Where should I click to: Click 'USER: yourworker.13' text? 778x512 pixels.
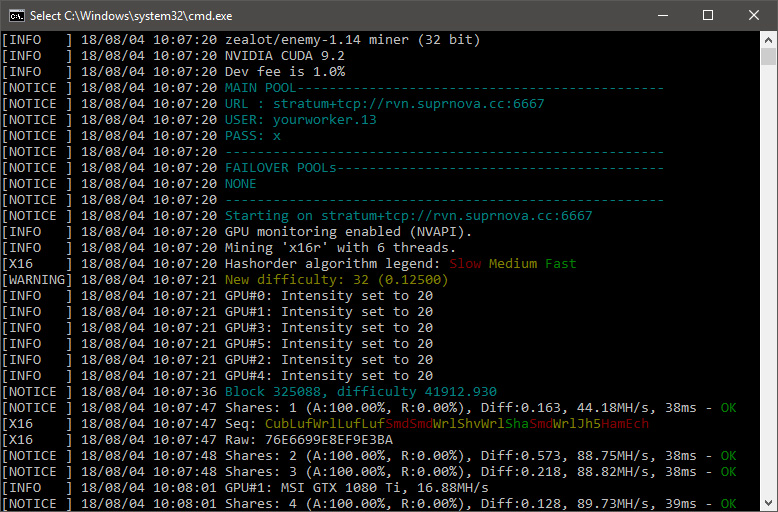[x=301, y=120]
